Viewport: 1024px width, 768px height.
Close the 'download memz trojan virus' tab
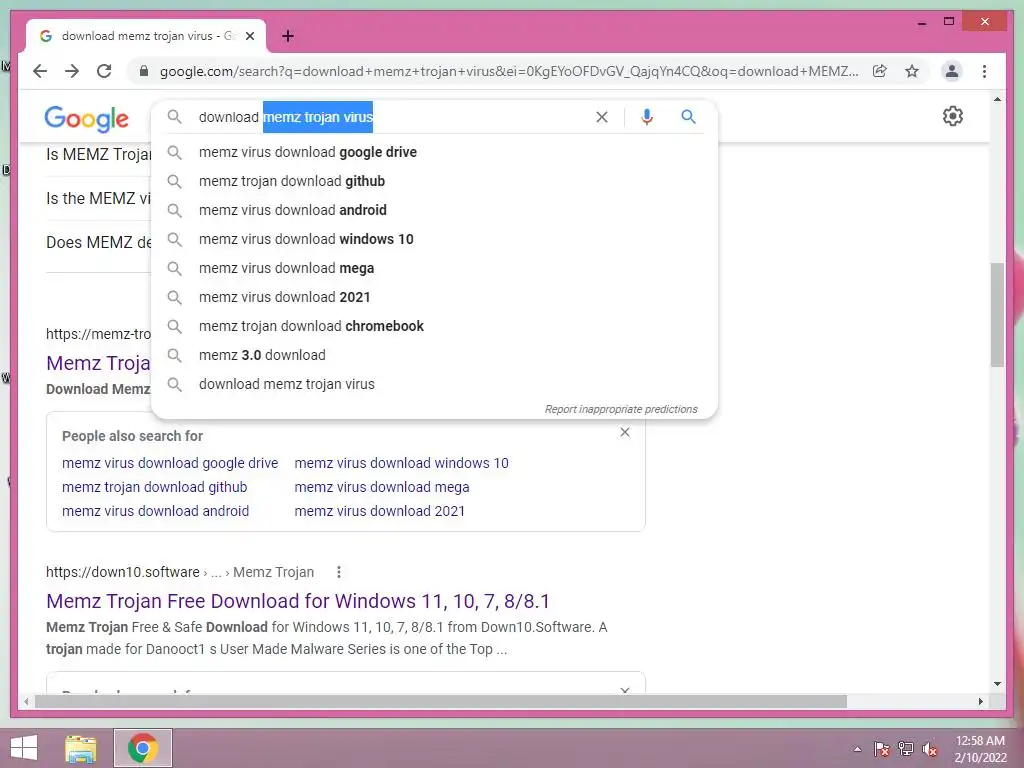[x=249, y=36]
